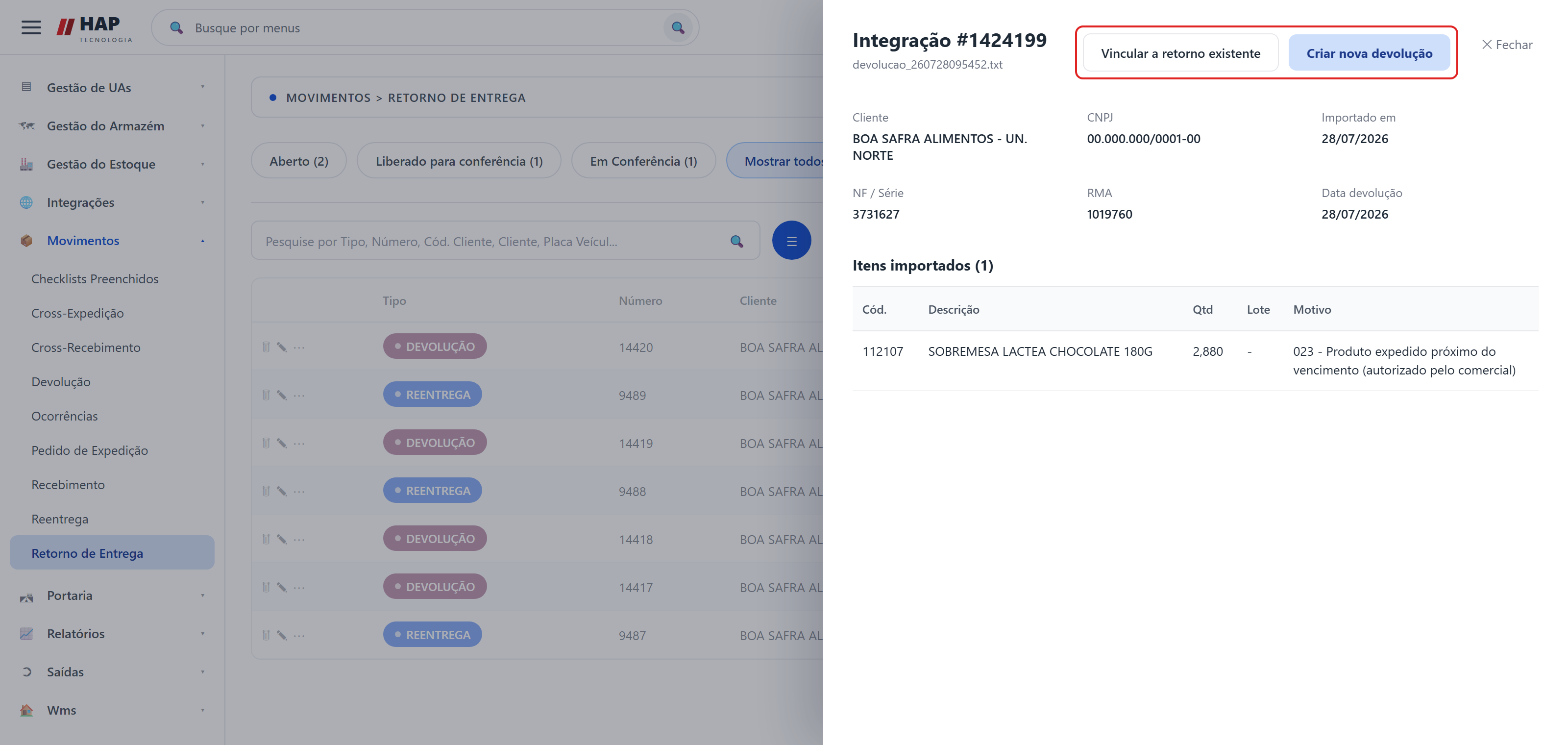Screen dimensions: 1568x745
Task: Click the Tipo column header
Action: tap(394, 300)
